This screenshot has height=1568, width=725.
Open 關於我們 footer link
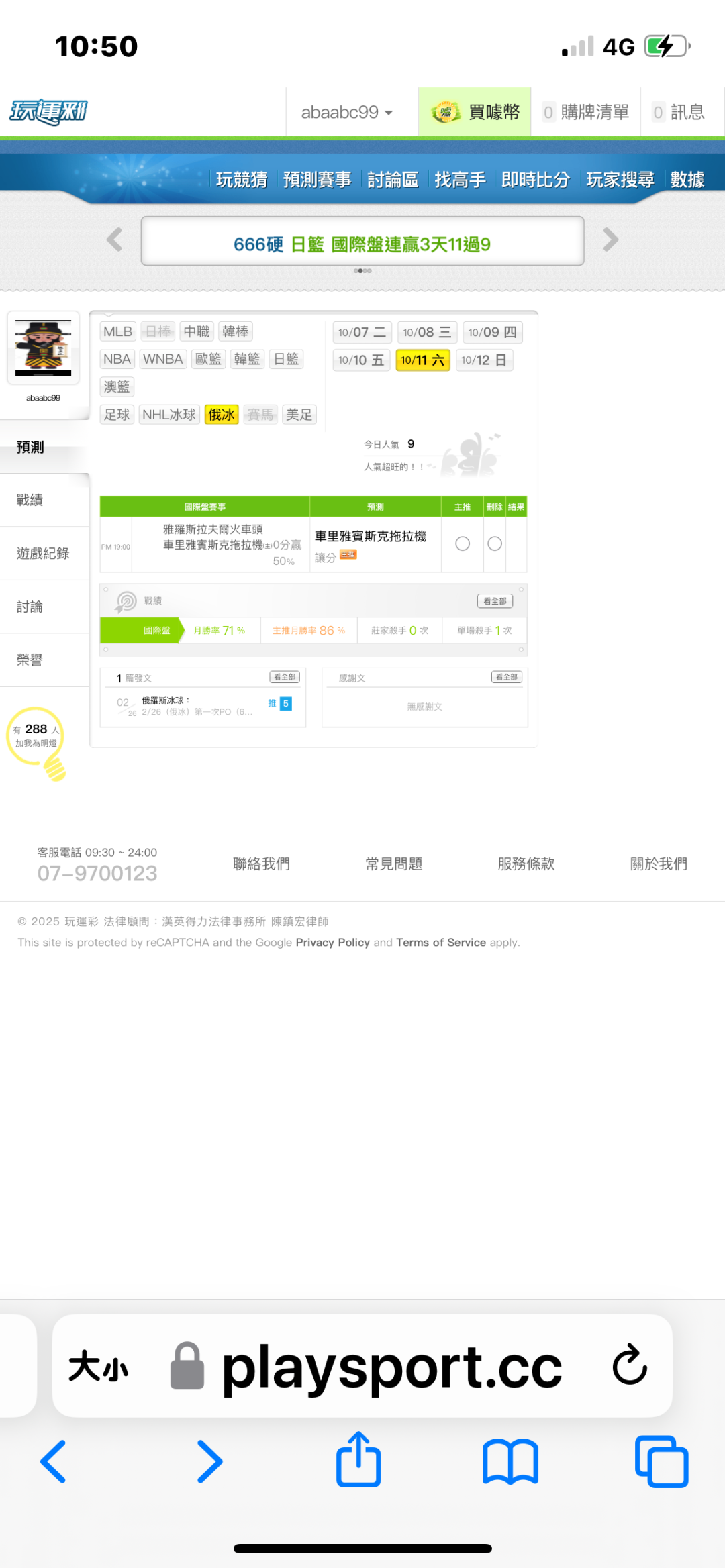click(x=659, y=864)
